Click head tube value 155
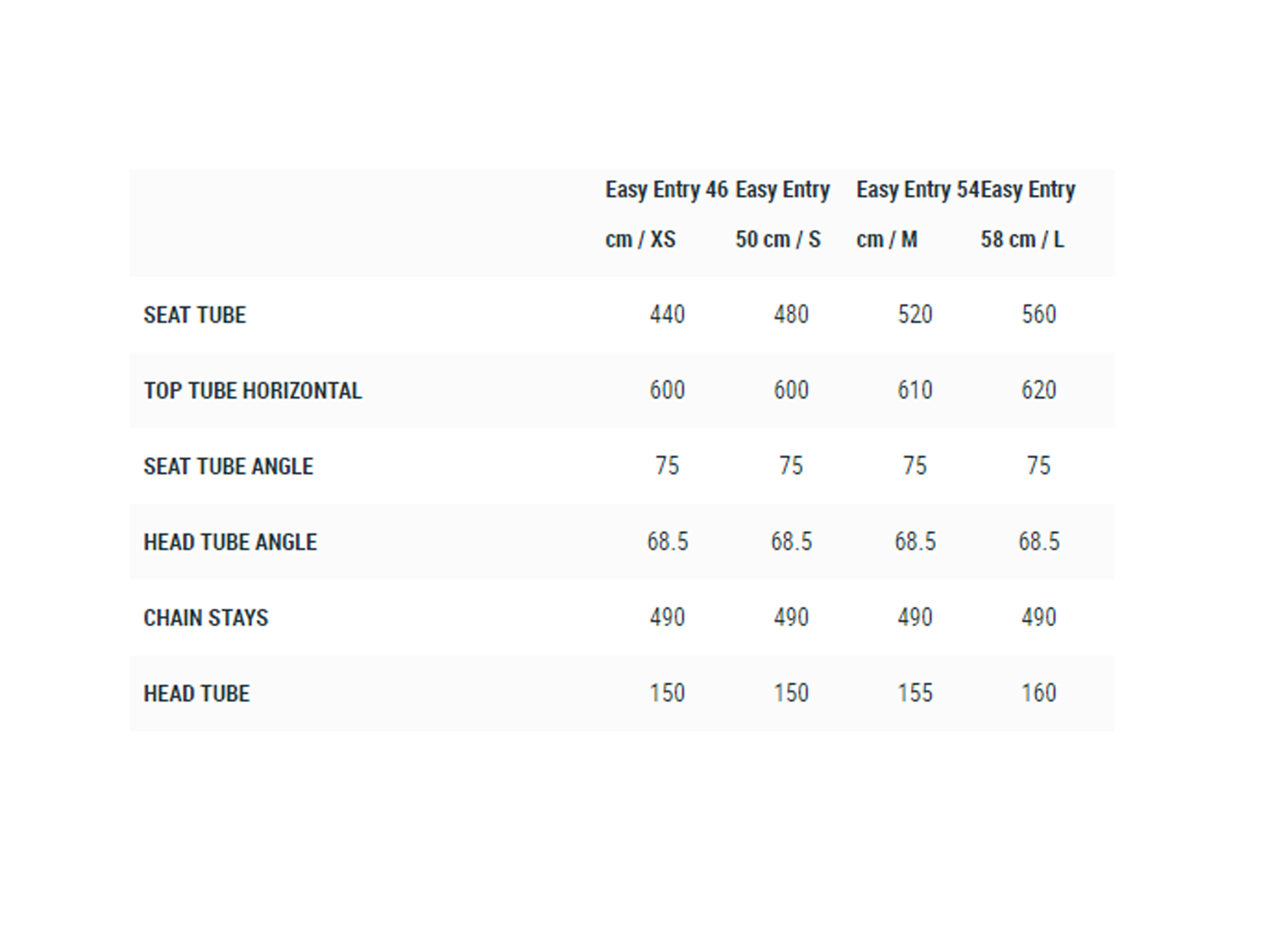Viewport: 1270px width, 952px height. pos(915,692)
